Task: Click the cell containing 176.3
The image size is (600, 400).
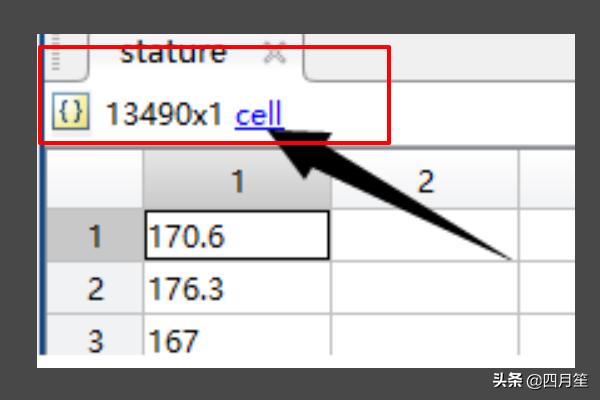Action: coord(237,289)
